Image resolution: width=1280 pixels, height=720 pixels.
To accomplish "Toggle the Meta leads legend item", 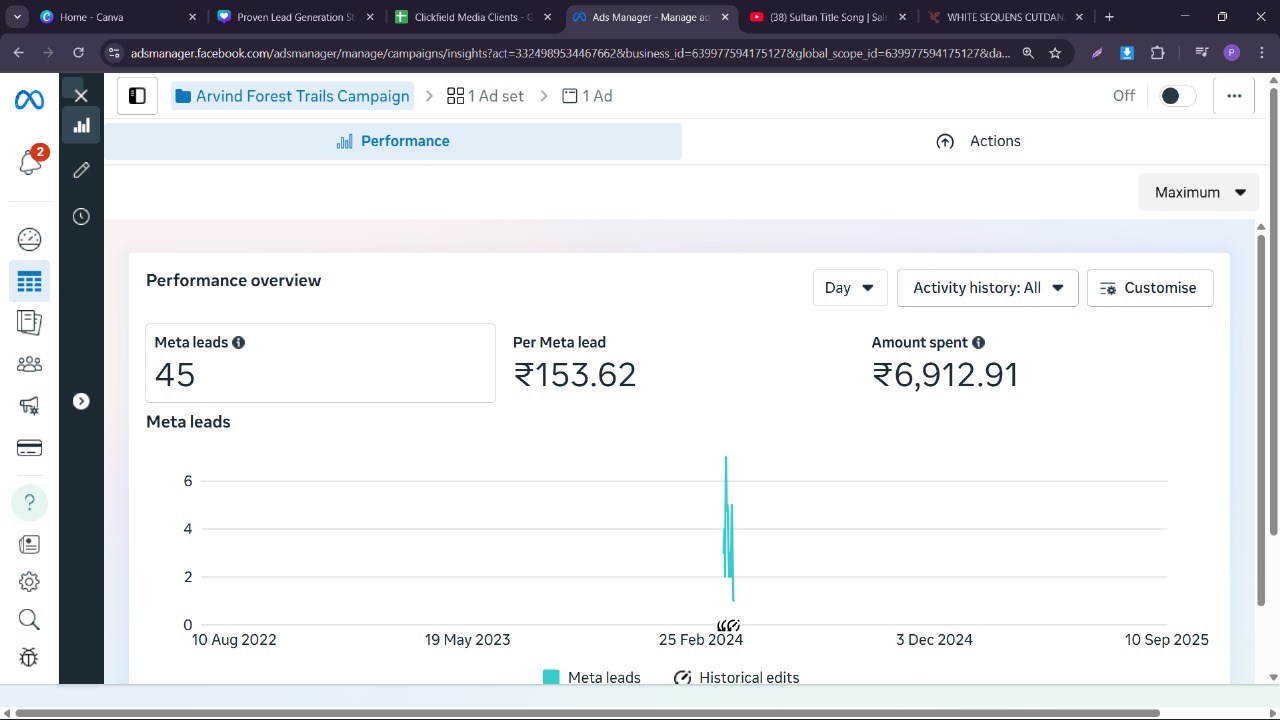I will coord(591,677).
